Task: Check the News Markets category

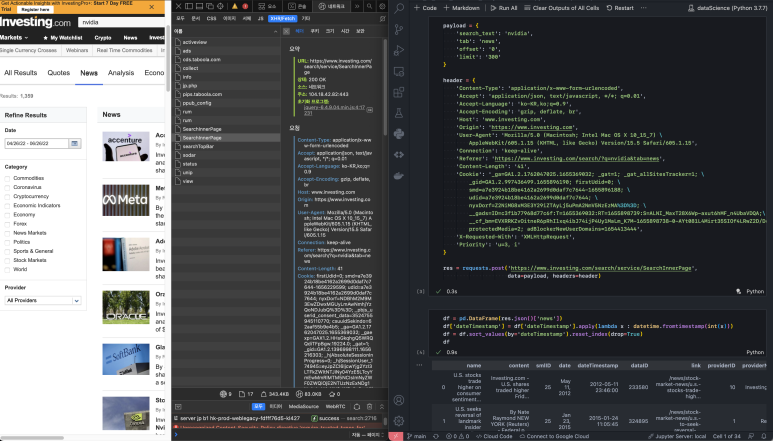Action: point(7,233)
